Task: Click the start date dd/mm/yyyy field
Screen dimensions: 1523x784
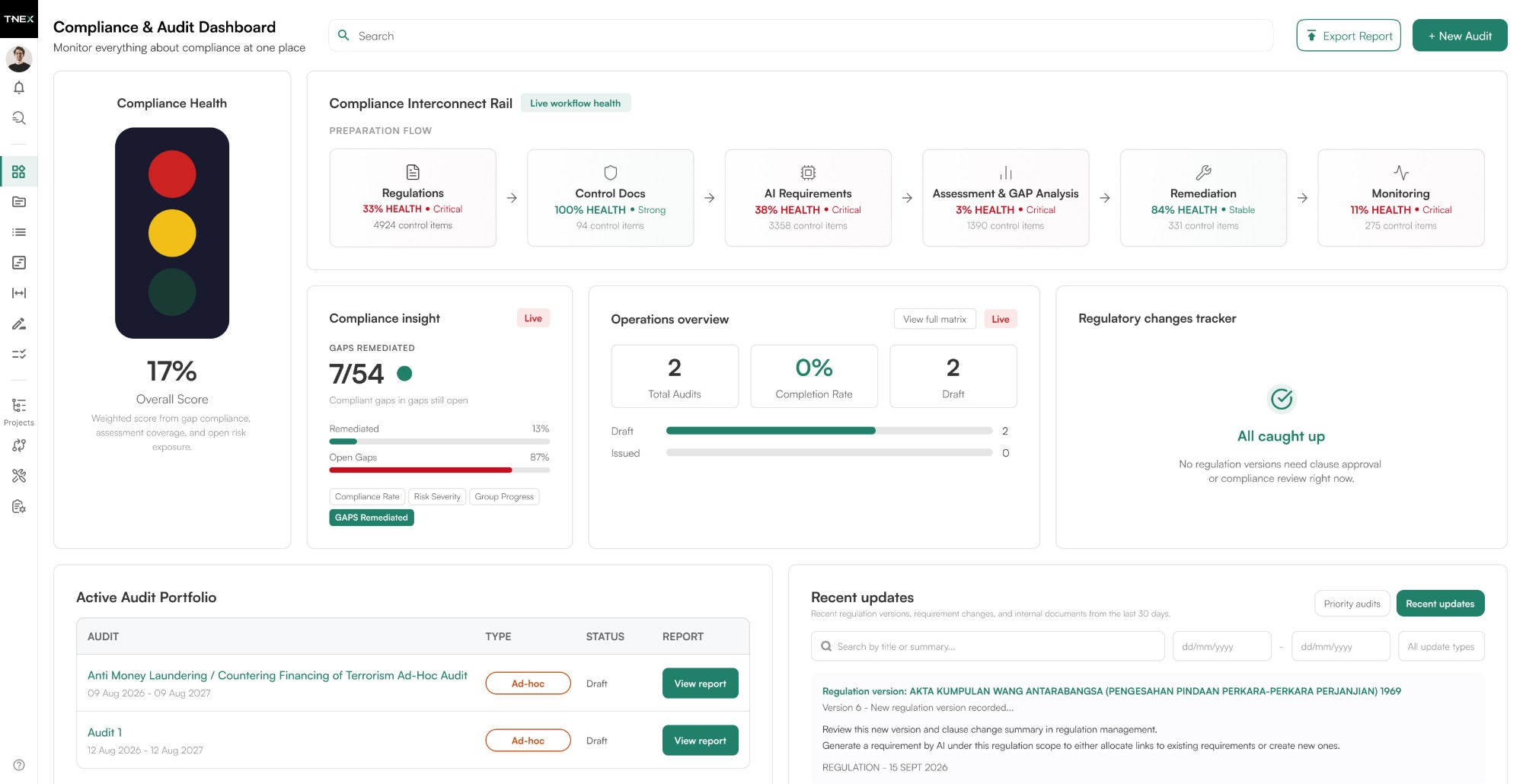Action: [x=1221, y=646]
